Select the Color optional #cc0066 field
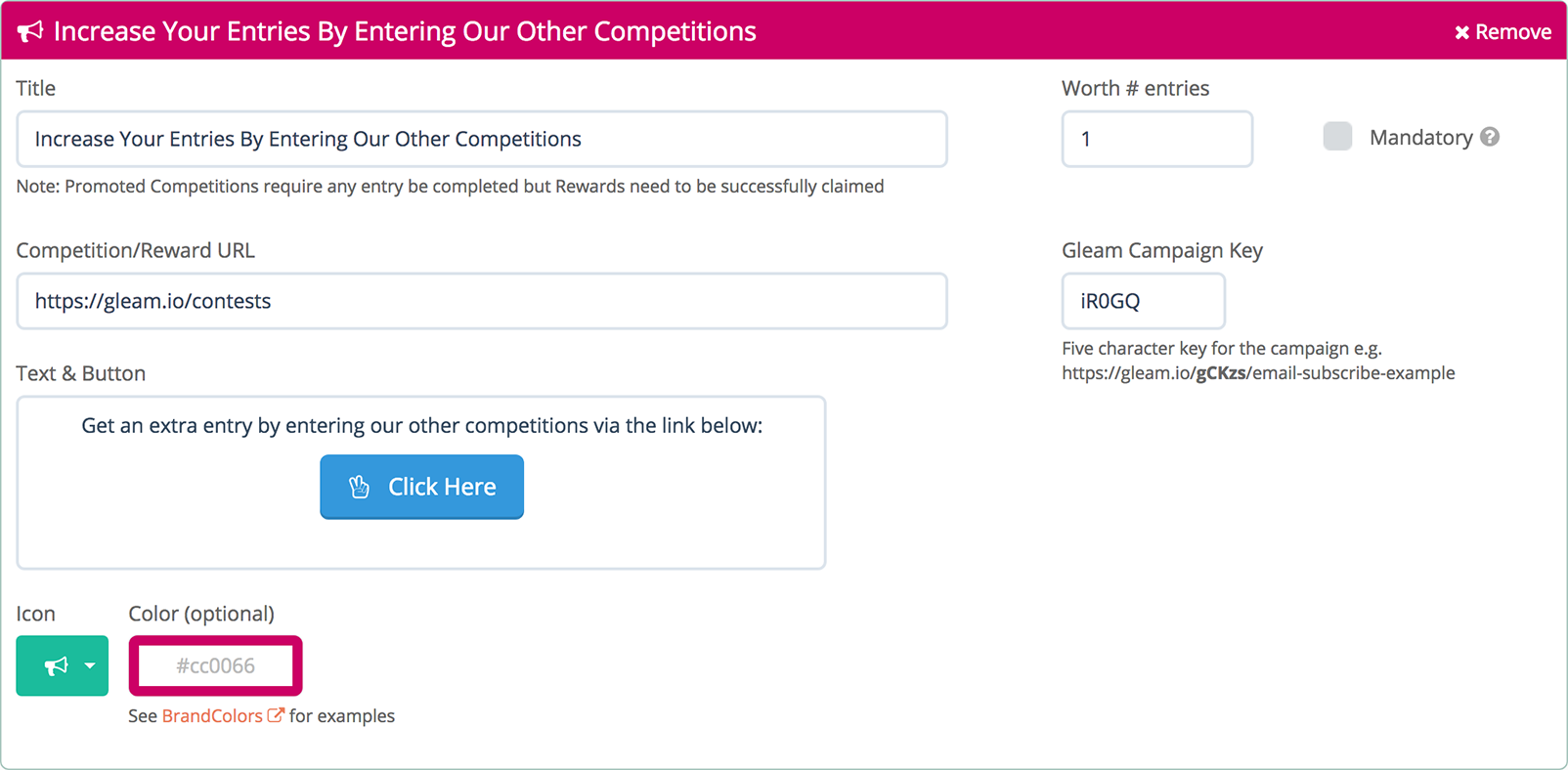 click(x=215, y=666)
